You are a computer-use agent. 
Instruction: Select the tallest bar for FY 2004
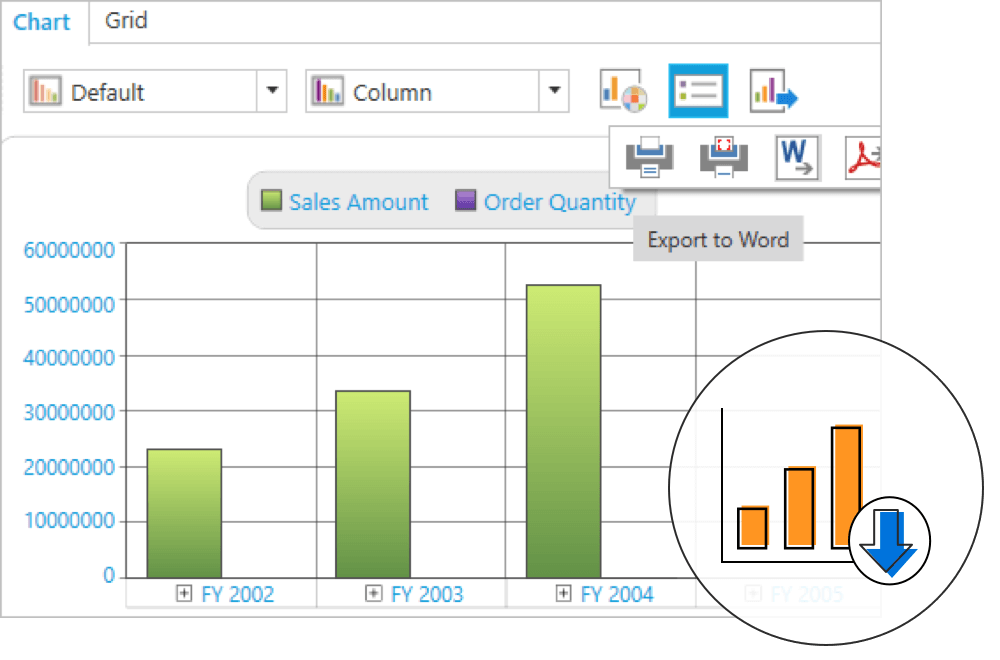(564, 430)
